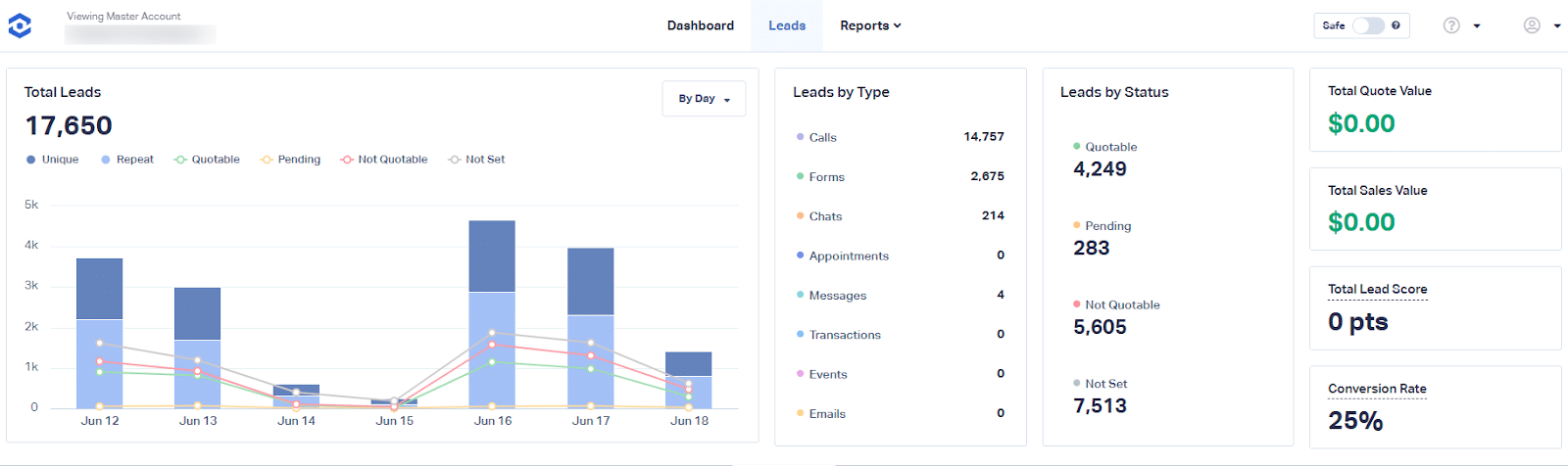
Task: Hide the Not Quotable legend line
Action: coord(384,160)
